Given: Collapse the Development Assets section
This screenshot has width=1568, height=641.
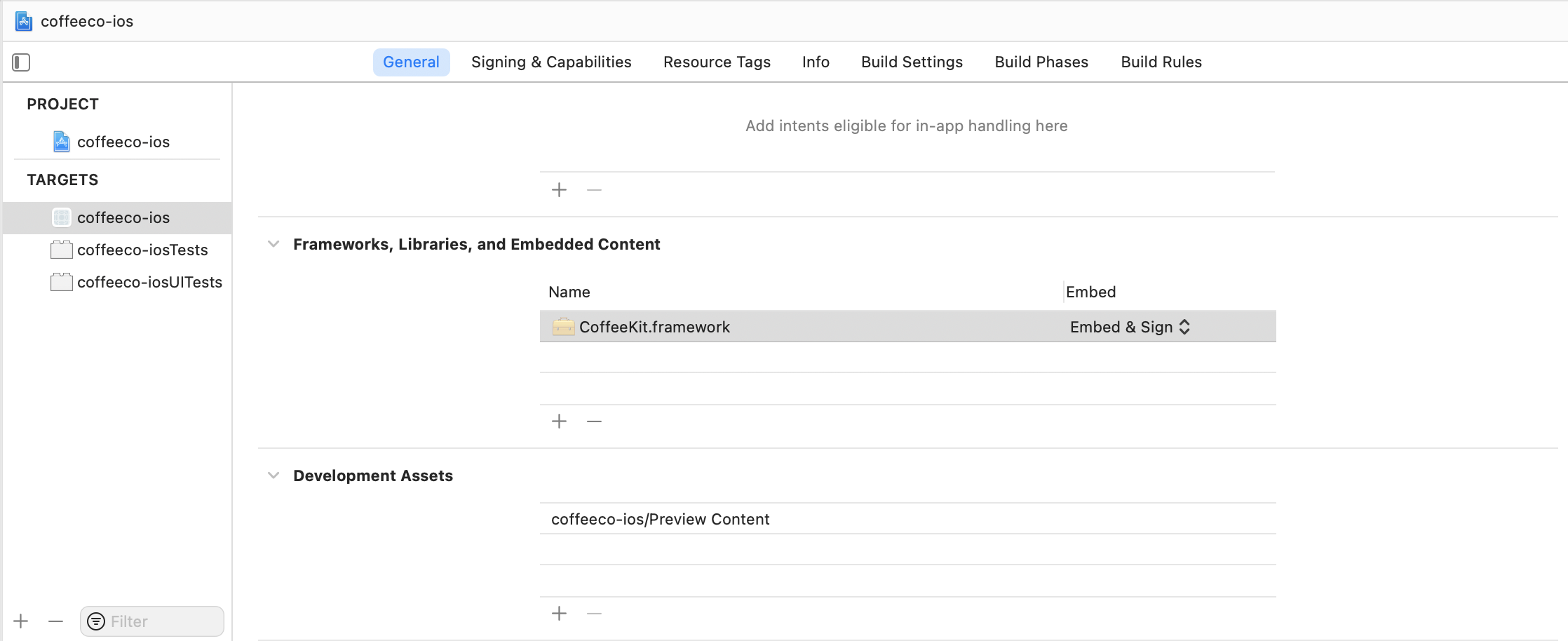Looking at the screenshot, I should pyautogui.click(x=273, y=475).
